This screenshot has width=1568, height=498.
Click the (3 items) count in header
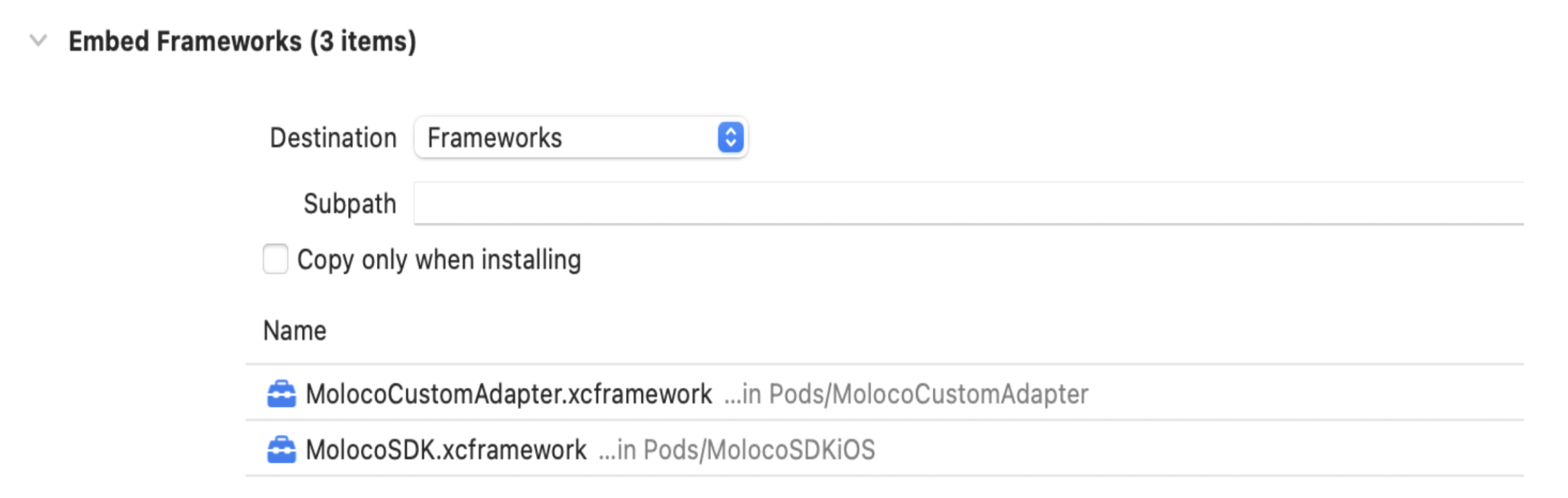point(363,41)
